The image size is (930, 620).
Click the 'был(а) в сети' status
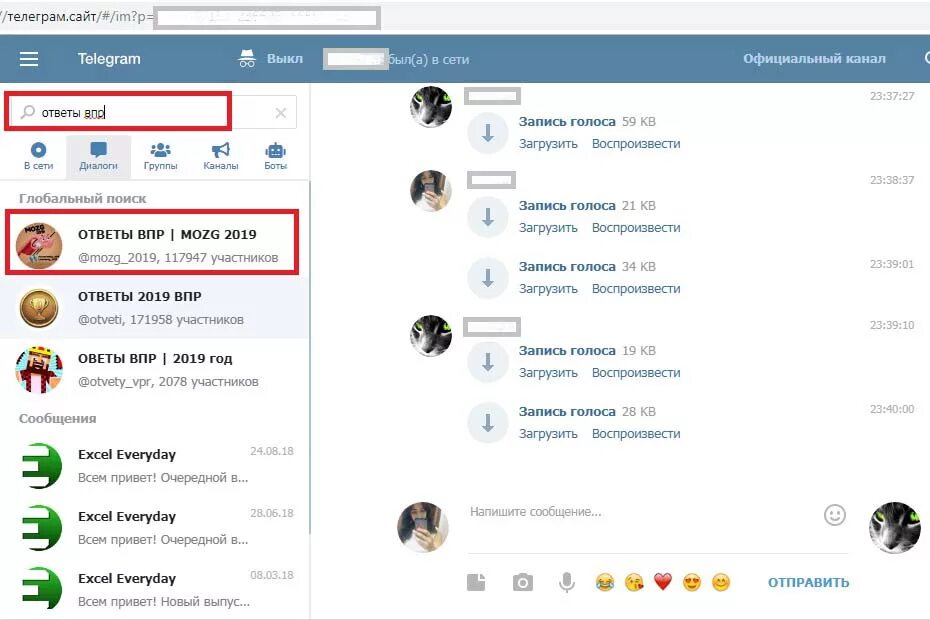[x=428, y=59]
